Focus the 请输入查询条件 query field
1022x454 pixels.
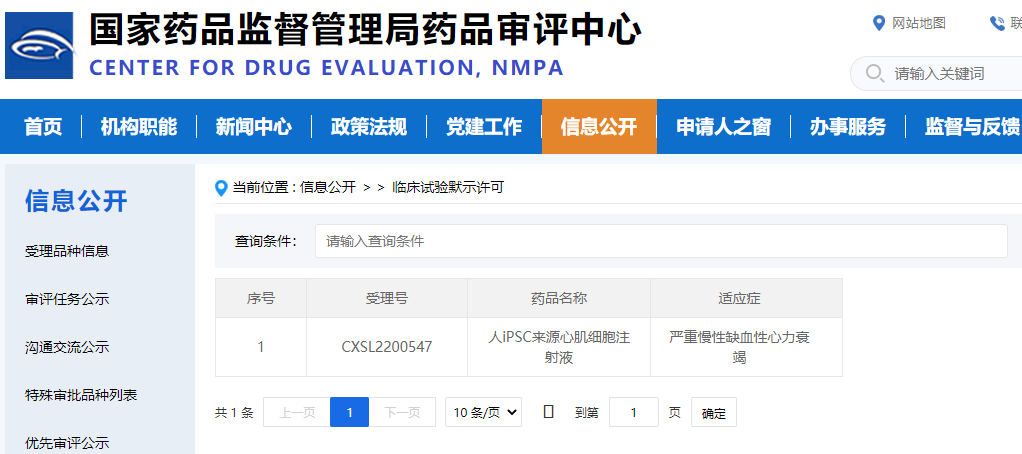661,241
